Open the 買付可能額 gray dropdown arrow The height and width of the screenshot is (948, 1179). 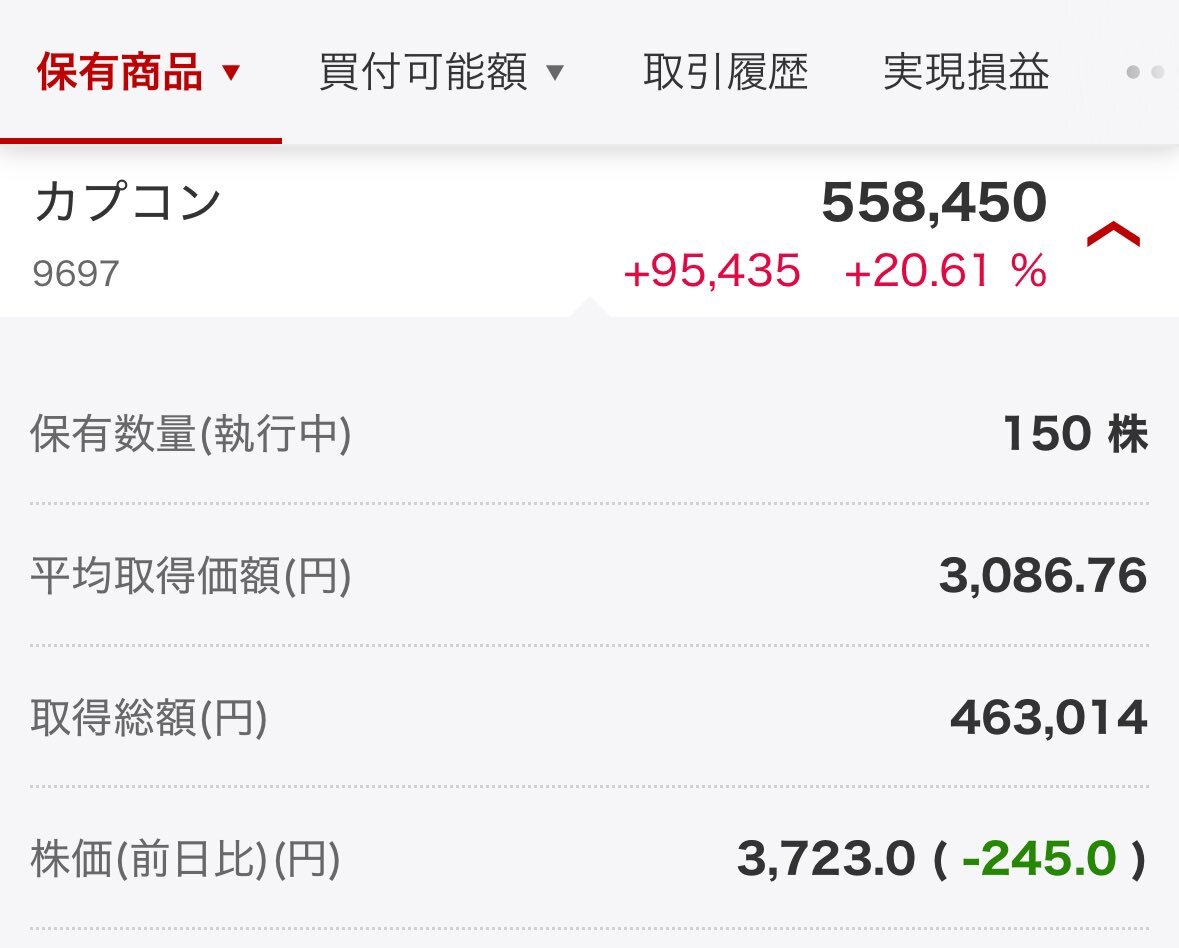554,73
